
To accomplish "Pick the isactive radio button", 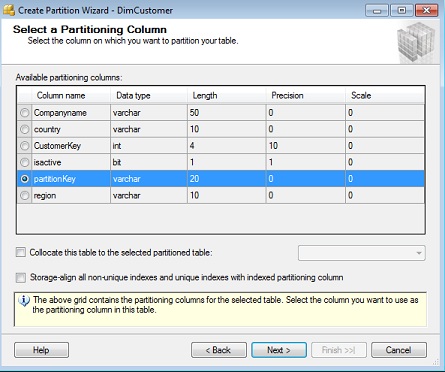I will (25, 162).
